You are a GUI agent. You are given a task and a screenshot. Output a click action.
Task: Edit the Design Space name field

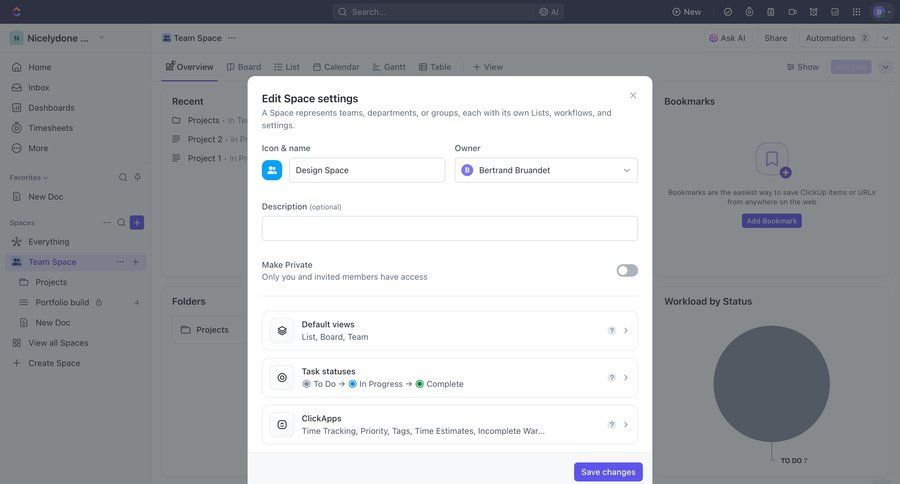(x=367, y=170)
